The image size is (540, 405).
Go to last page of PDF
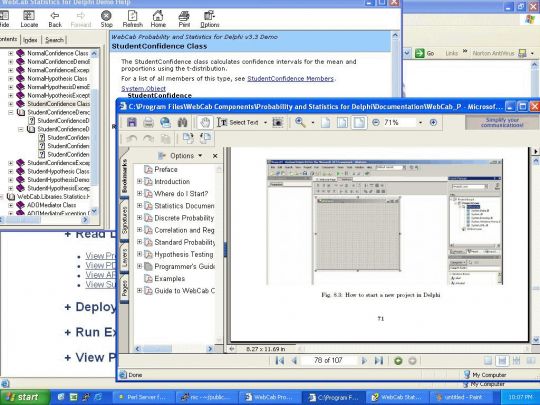(379, 361)
